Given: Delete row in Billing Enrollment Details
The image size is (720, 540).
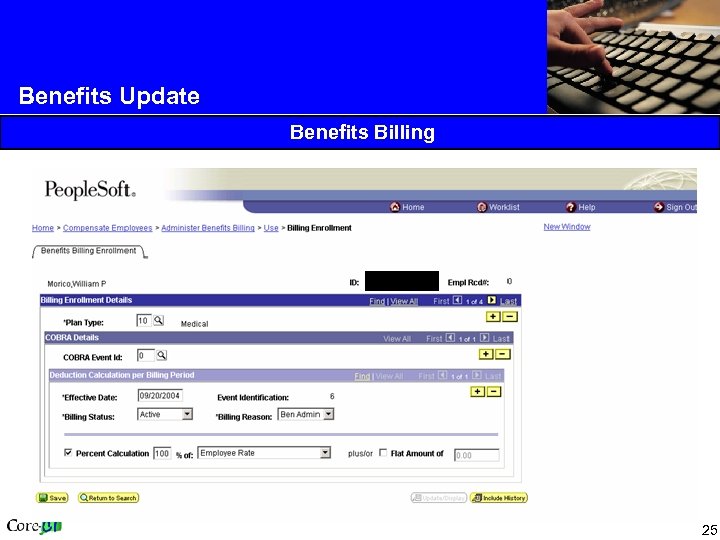Looking at the screenshot, I should coord(510,316).
